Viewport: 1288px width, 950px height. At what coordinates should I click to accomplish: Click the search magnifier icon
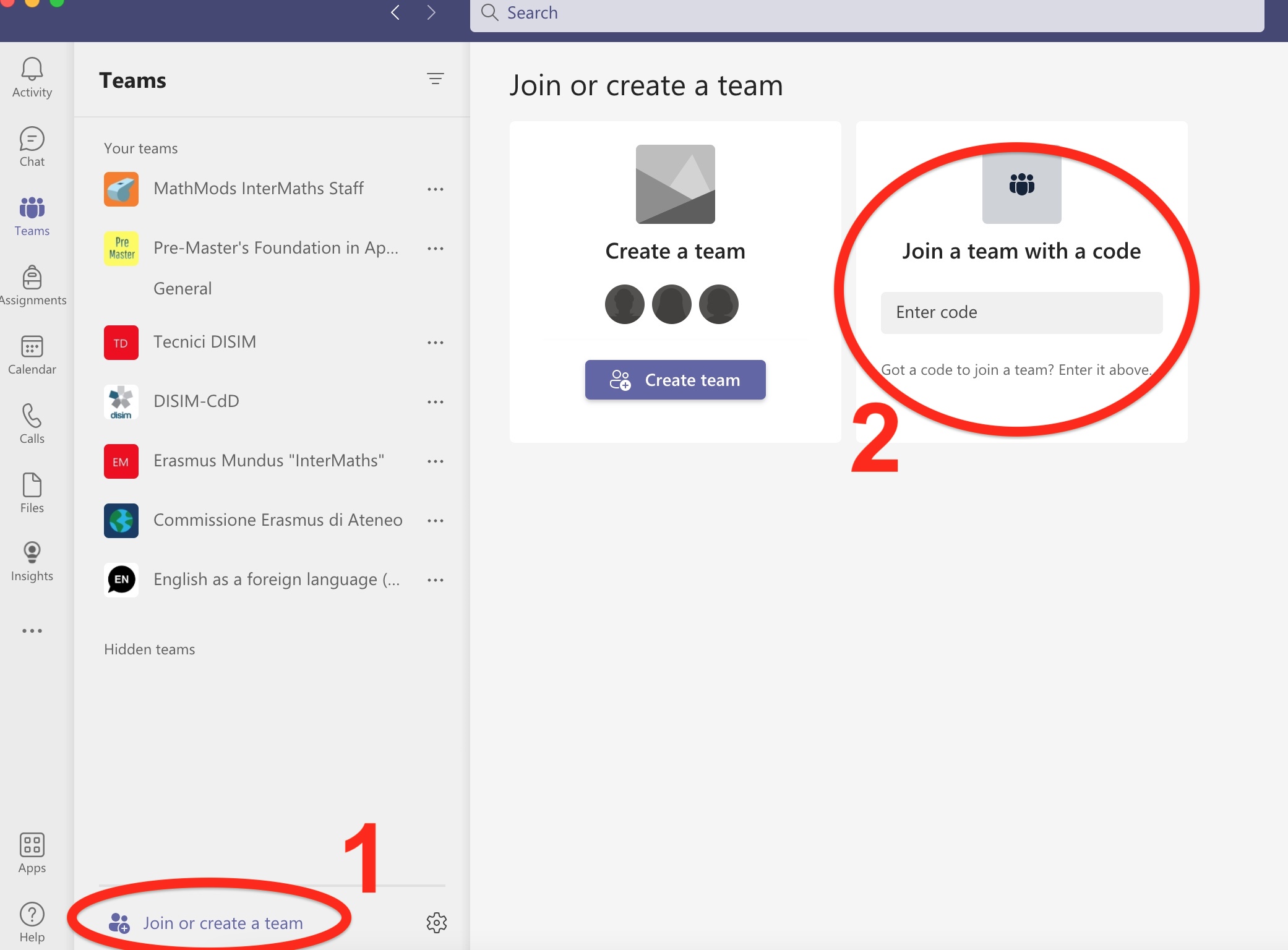click(x=490, y=12)
